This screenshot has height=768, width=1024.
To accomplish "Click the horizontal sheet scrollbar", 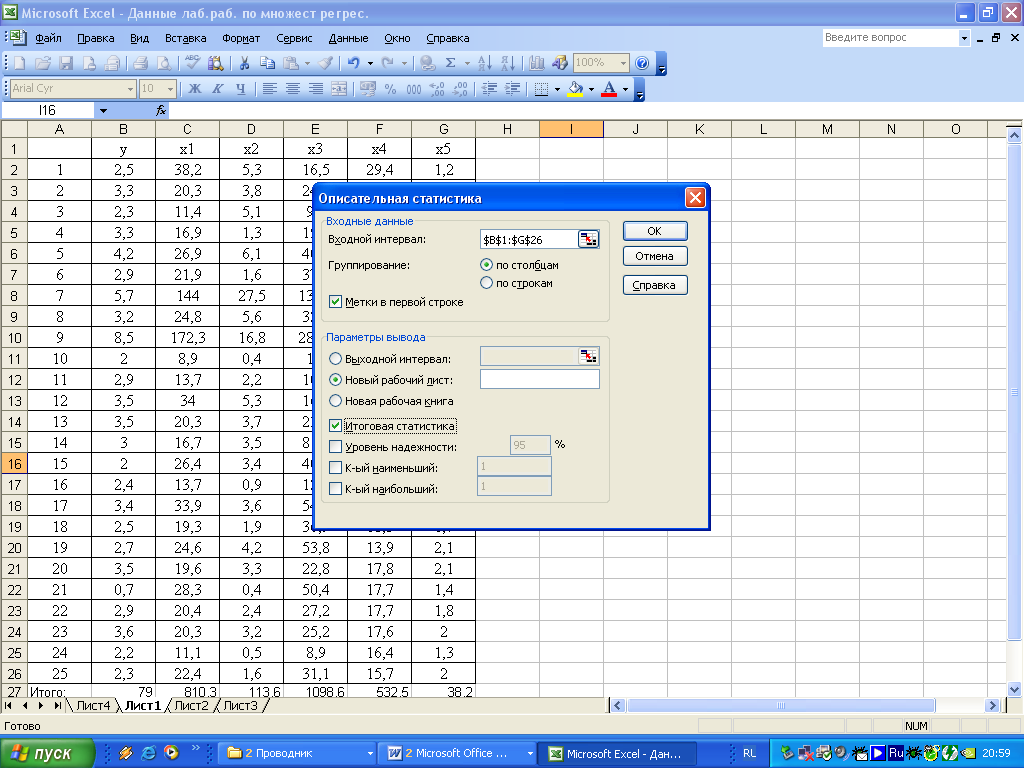I will click(780, 705).
